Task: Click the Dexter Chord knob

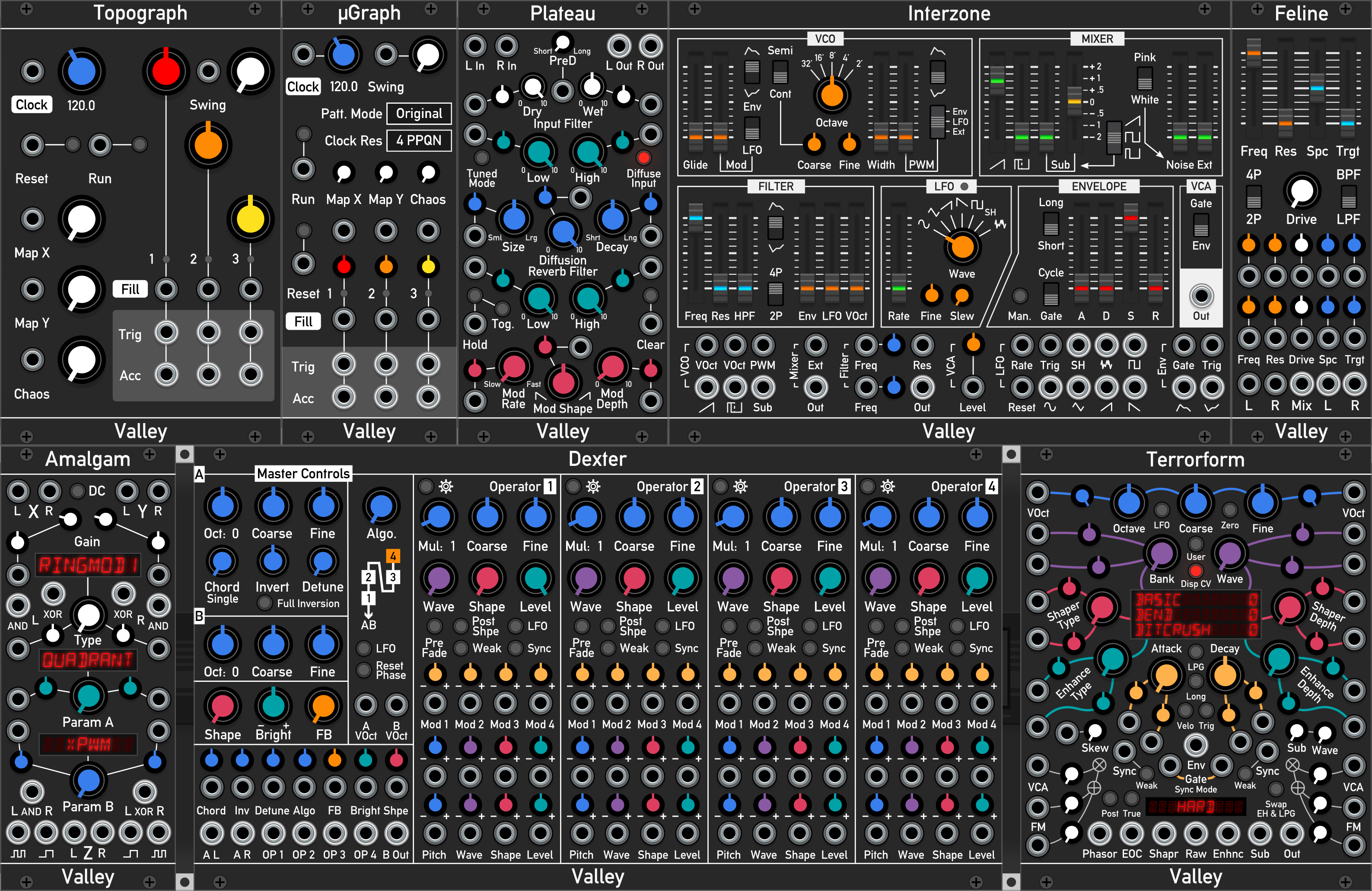Action: click(222, 561)
